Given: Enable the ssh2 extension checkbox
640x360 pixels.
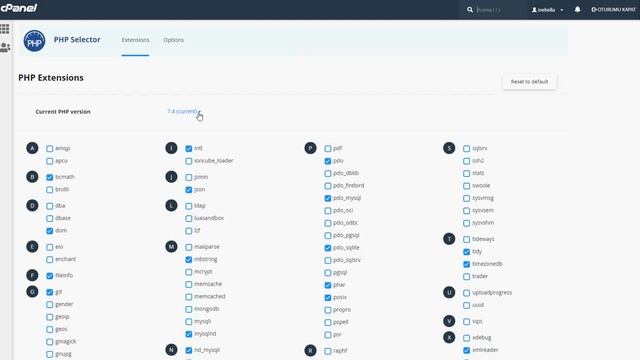Looking at the screenshot, I should click(x=467, y=161).
